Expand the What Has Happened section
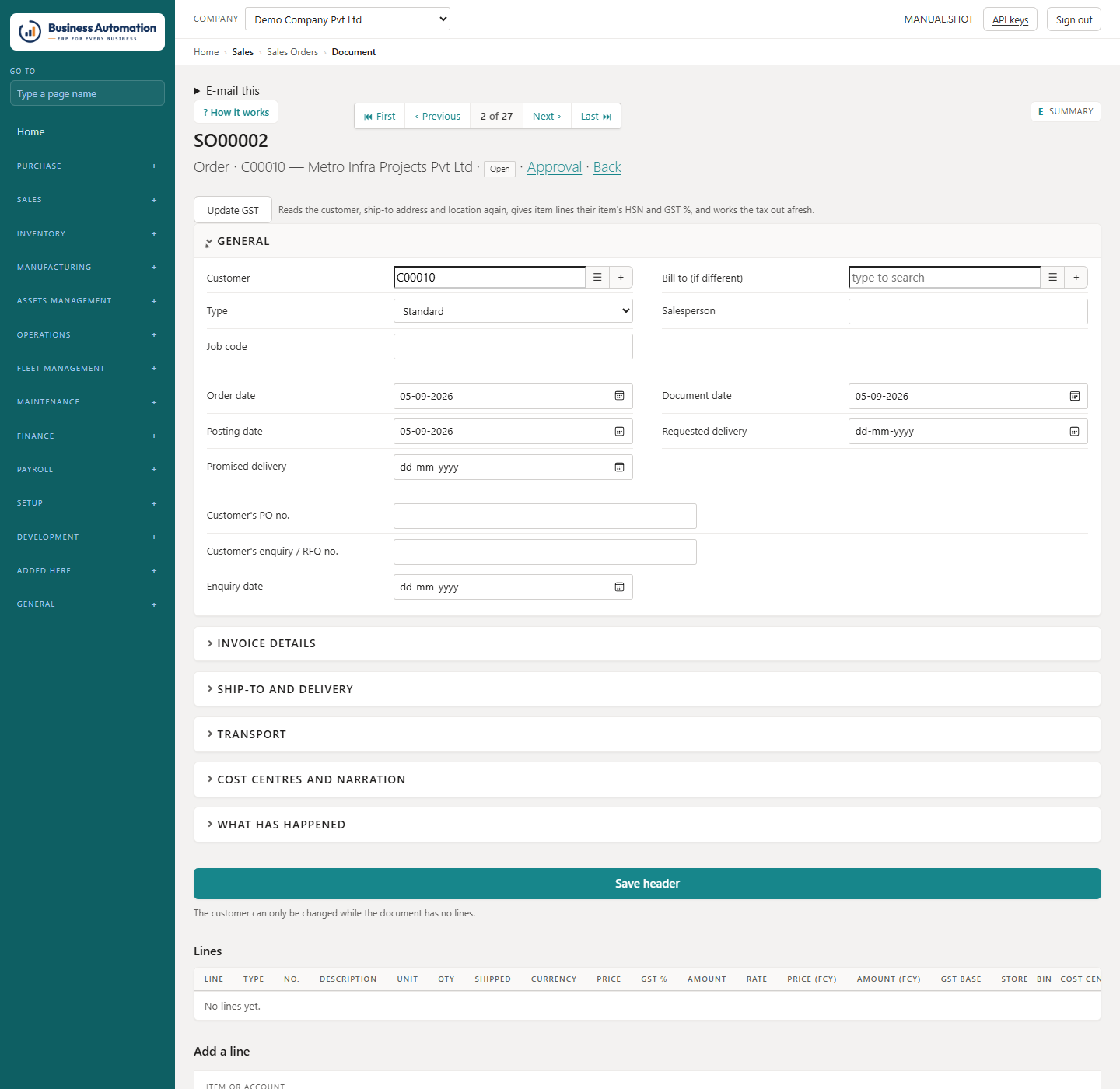This screenshot has width=1120, height=1089. click(647, 825)
